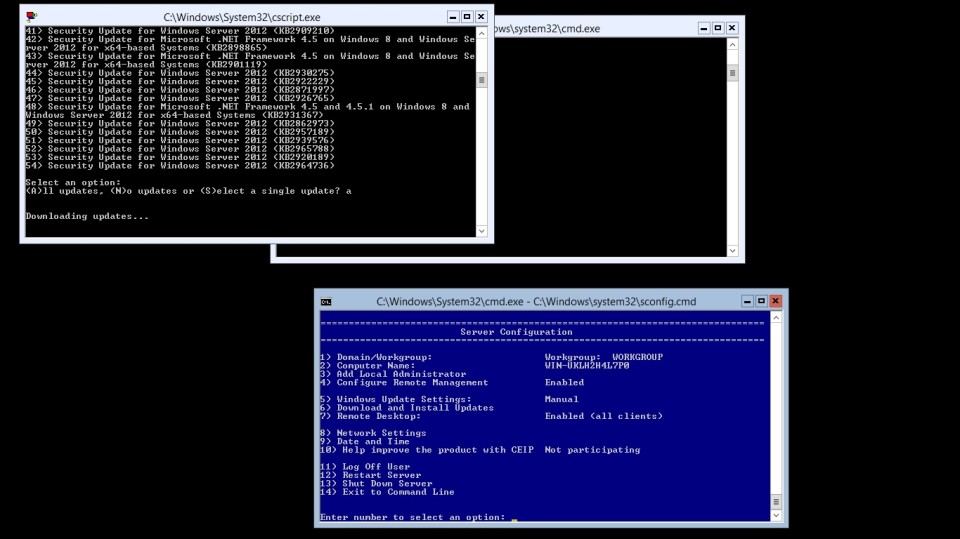Click scroll up arrow in background cmd.exe window
Viewport: 960px width, 539px height.
(x=733, y=45)
